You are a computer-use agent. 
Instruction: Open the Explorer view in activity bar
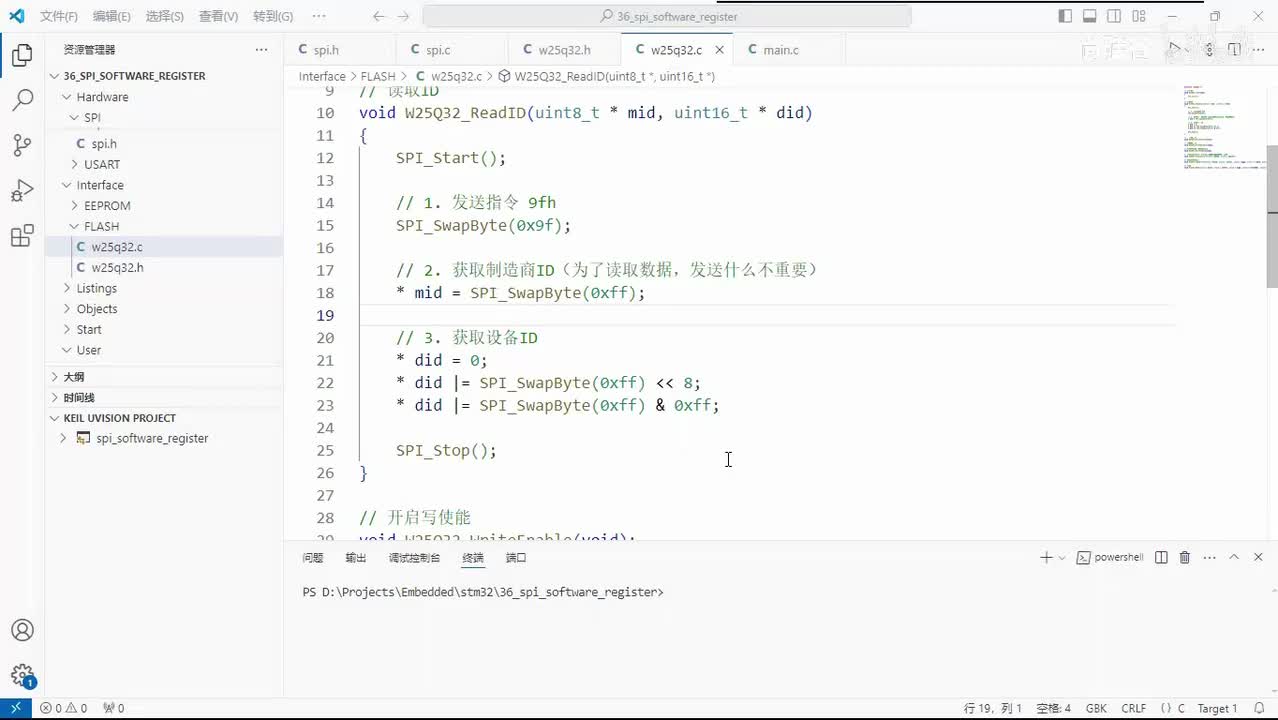(x=22, y=55)
